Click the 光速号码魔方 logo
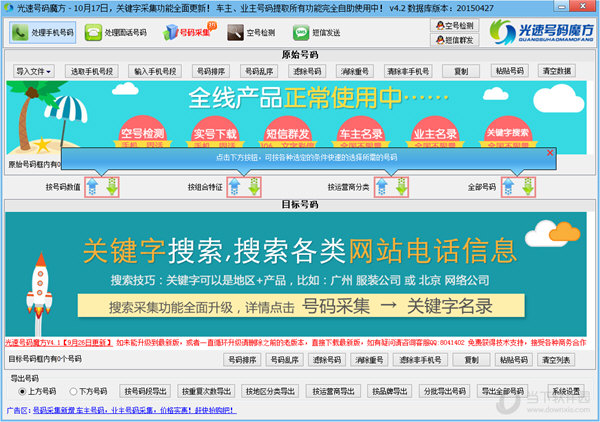Viewport: 600px width, 422px height. [x=541, y=32]
